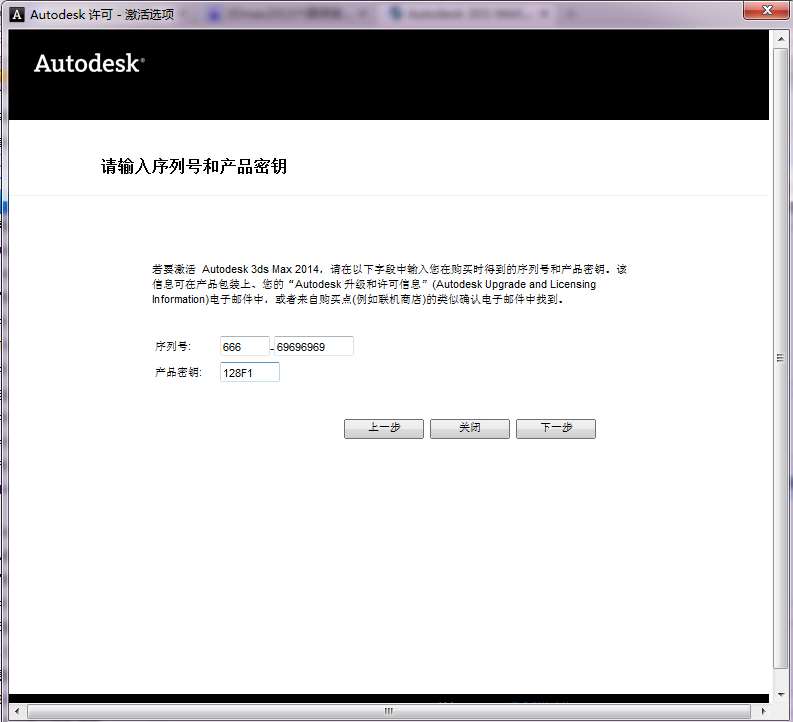Focus the serial number field showing 69696969
The height and width of the screenshot is (722, 793).
pyautogui.click(x=314, y=346)
